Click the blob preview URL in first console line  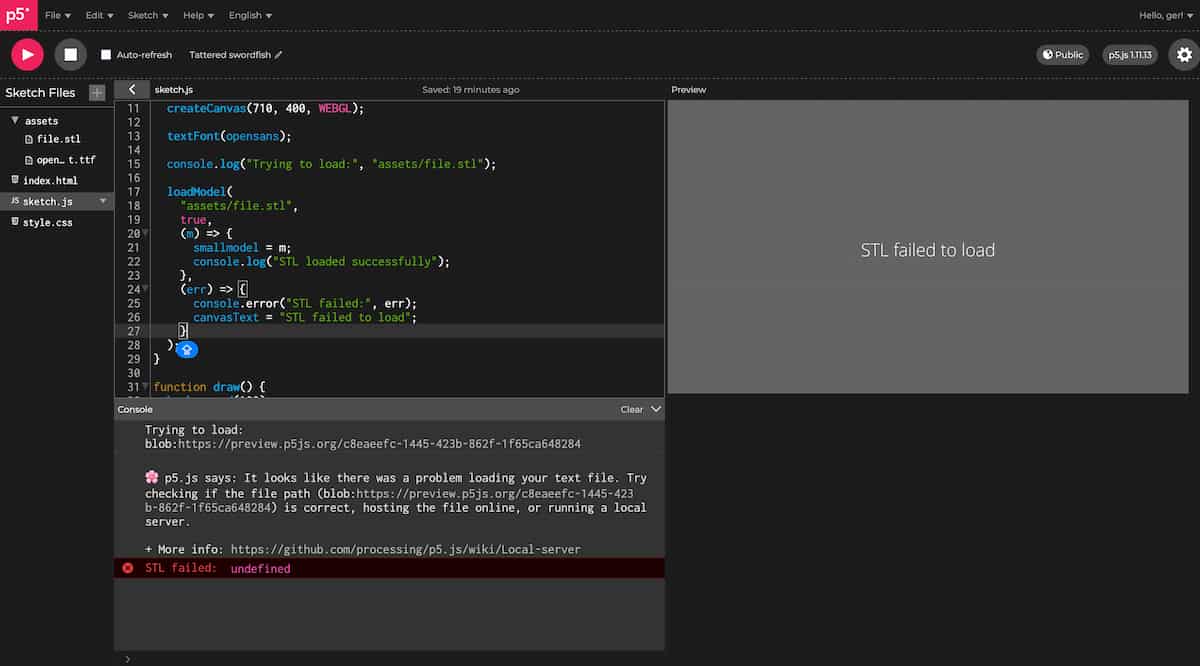363,444
